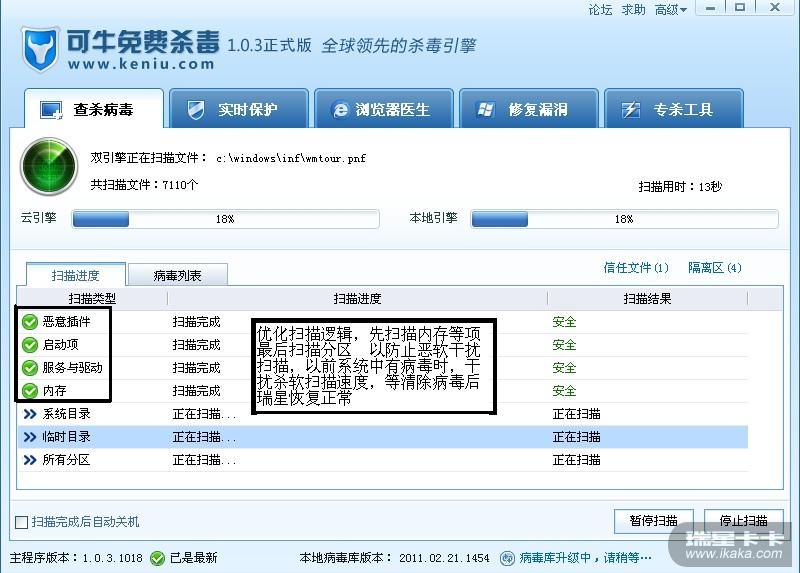Image resolution: width=800 pixels, height=573 pixels.
Task: Click green check icon beside 启动项
Action: point(30,345)
